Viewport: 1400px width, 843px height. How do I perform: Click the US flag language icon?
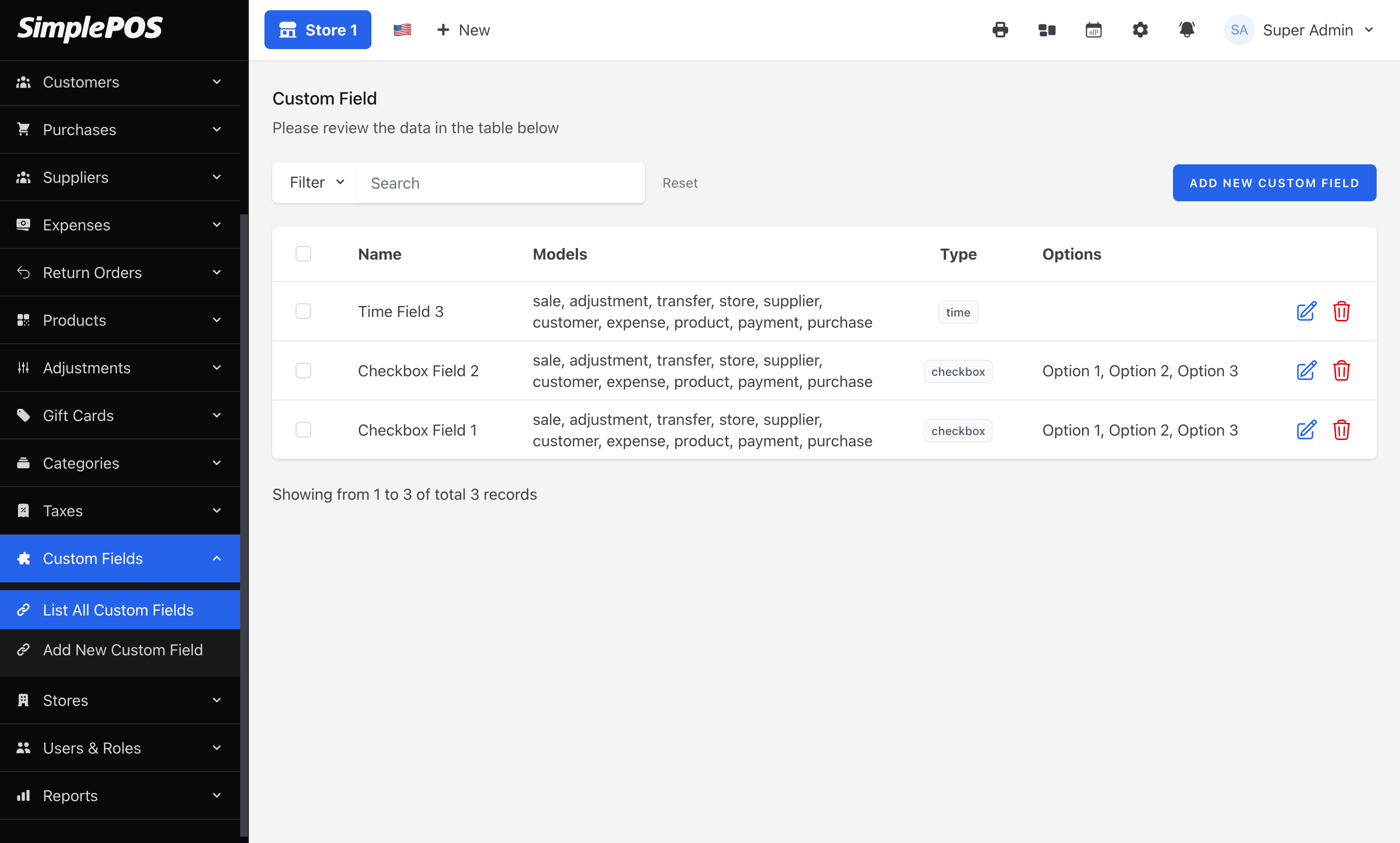tap(402, 30)
